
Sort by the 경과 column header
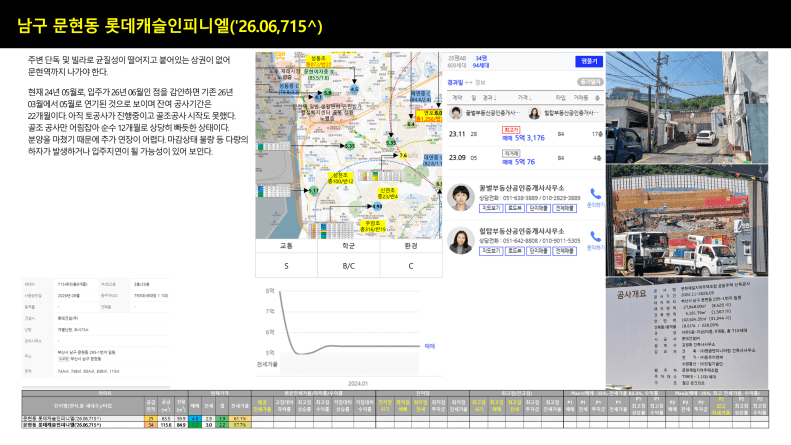pos(489,97)
